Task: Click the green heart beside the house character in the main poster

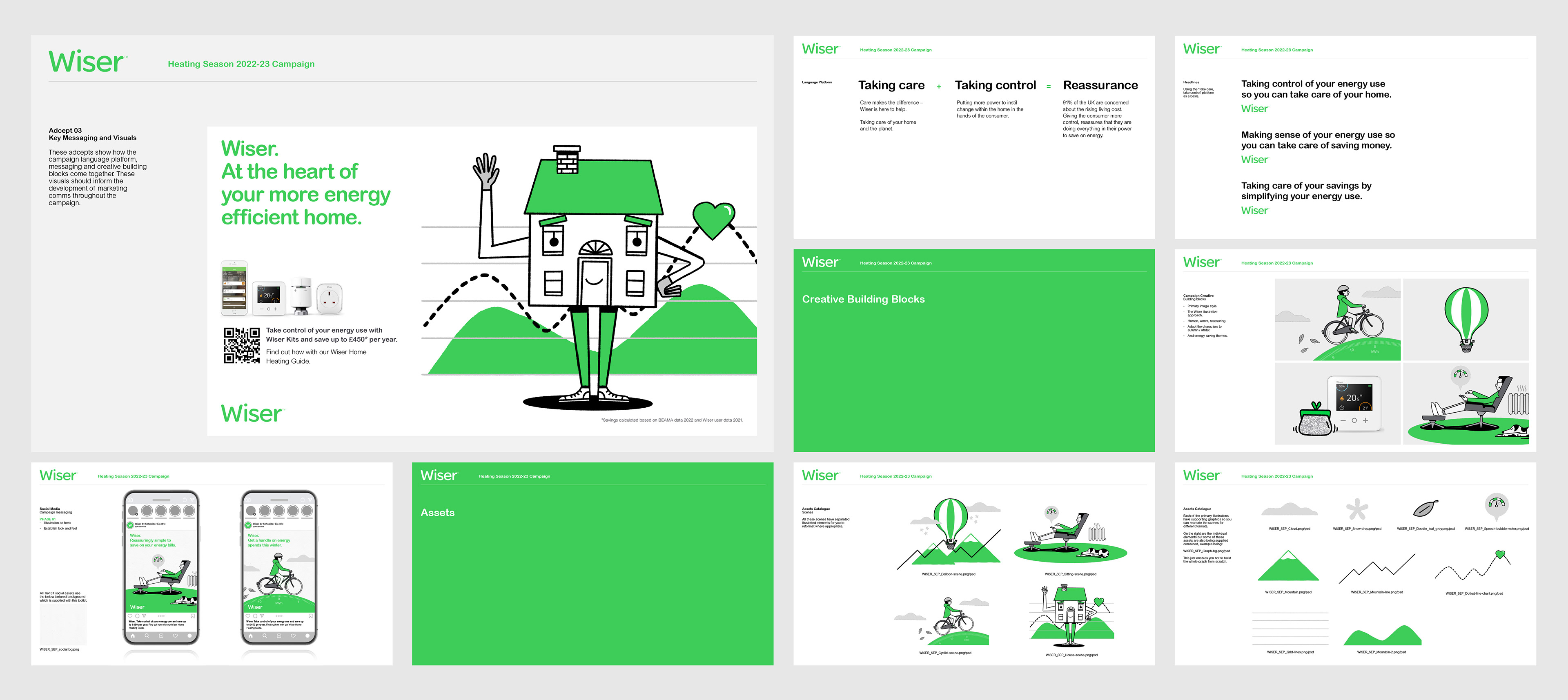Action: coord(714,220)
